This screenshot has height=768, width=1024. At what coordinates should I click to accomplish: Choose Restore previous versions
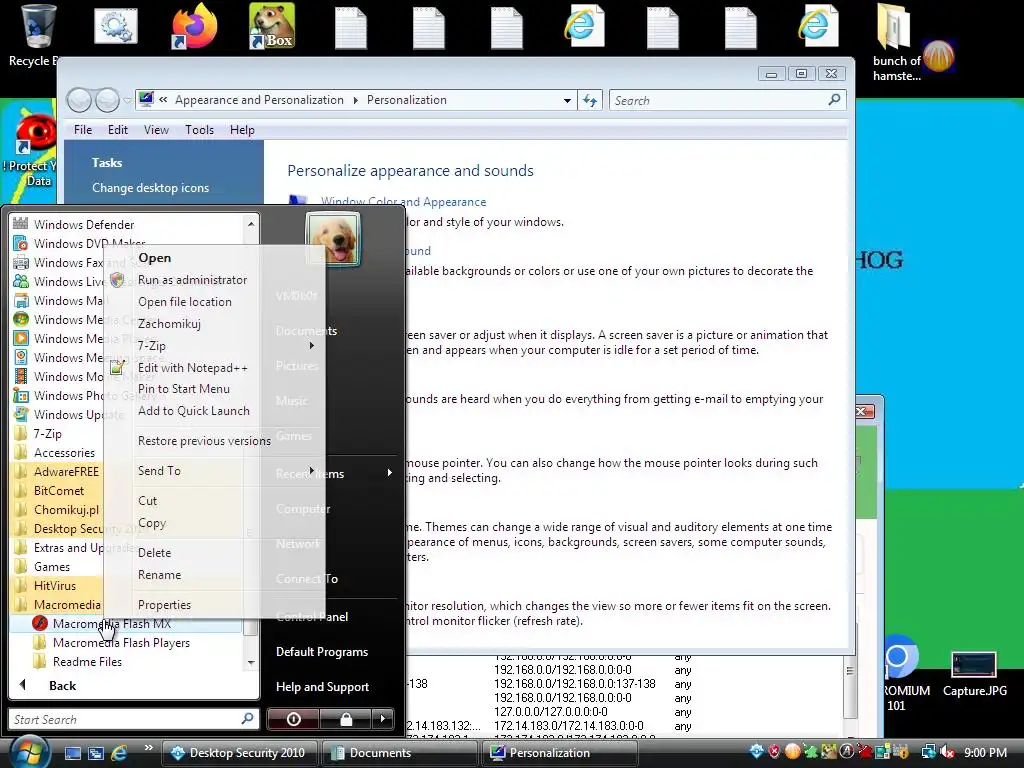(x=204, y=441)
